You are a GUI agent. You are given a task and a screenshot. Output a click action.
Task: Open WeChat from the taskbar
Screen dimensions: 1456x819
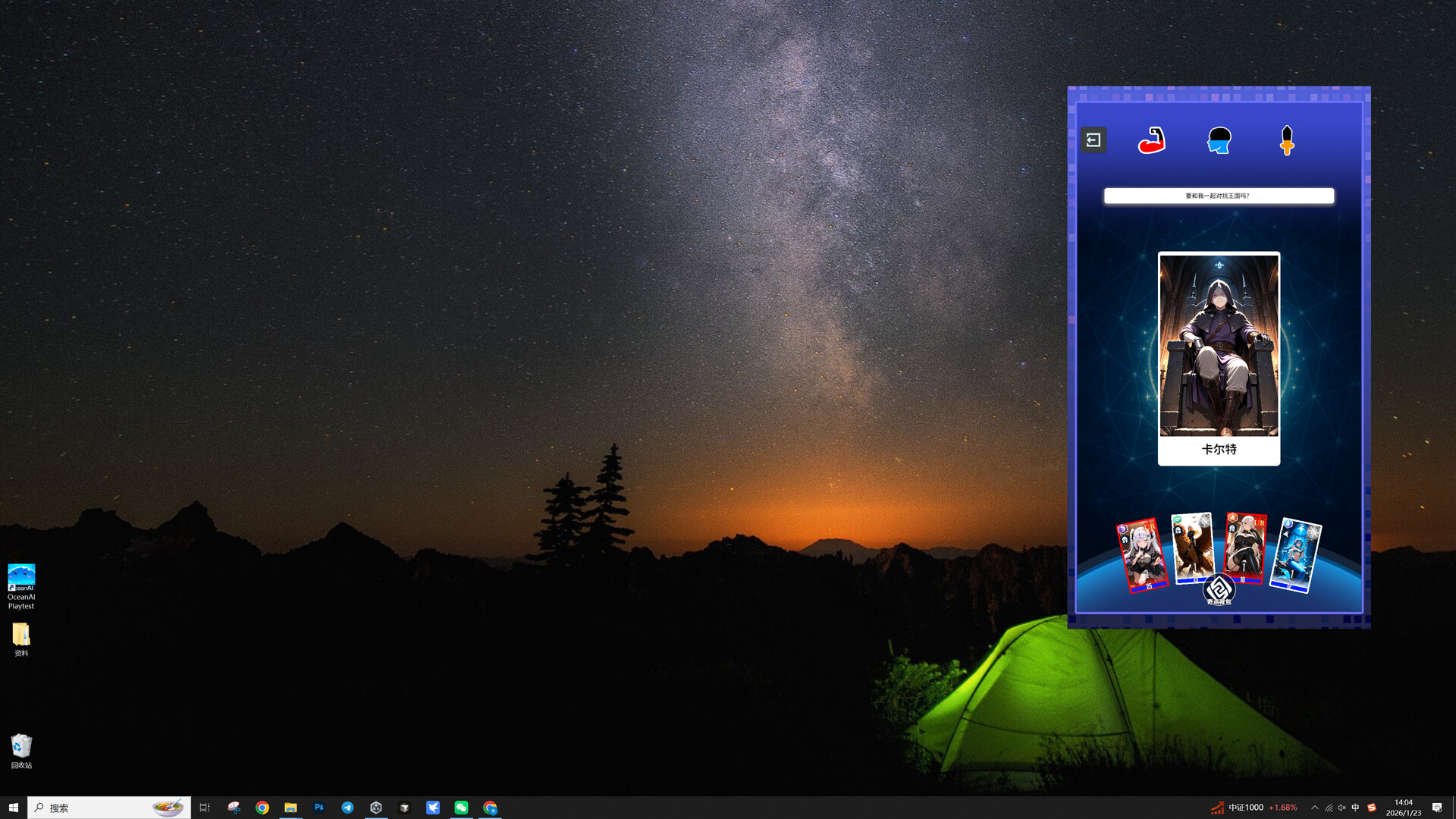pyautogui.click(x=461, y=808)
